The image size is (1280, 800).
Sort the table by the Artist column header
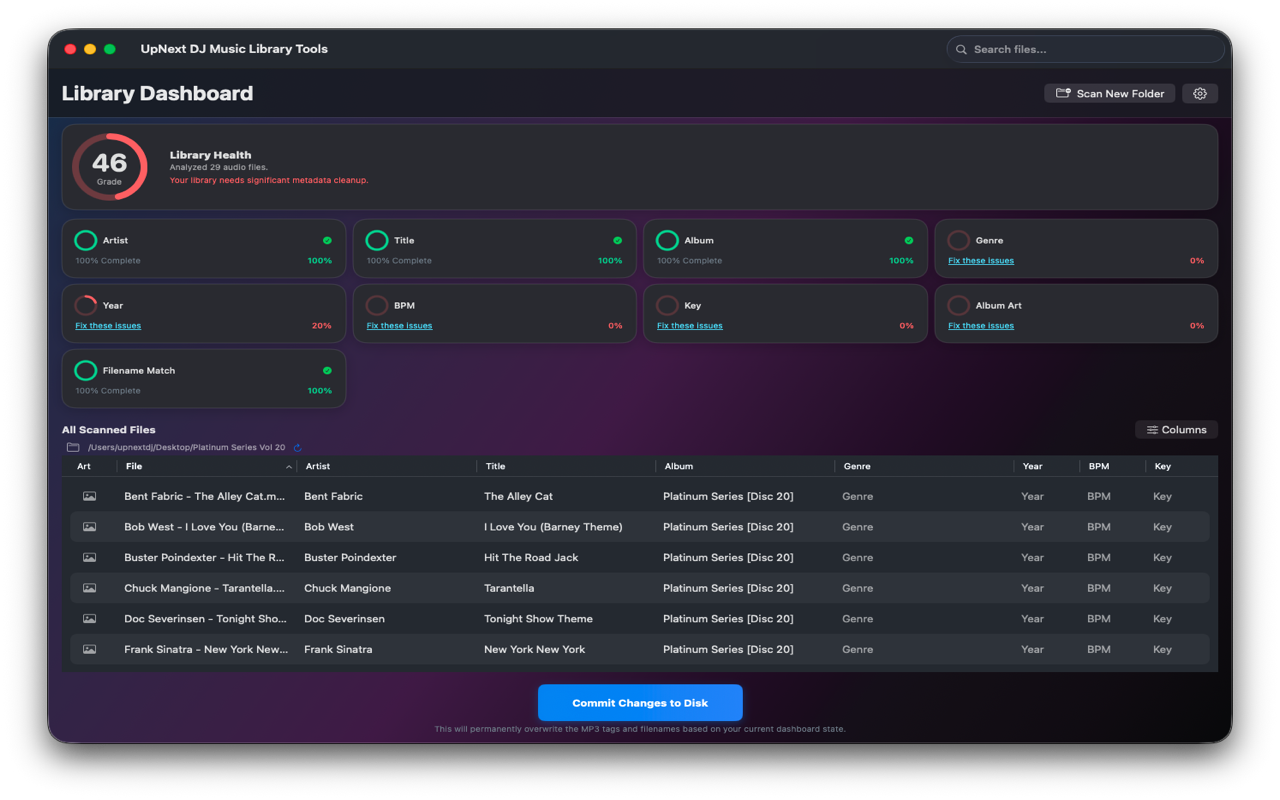pyautogui.click(x=316, y=466)
